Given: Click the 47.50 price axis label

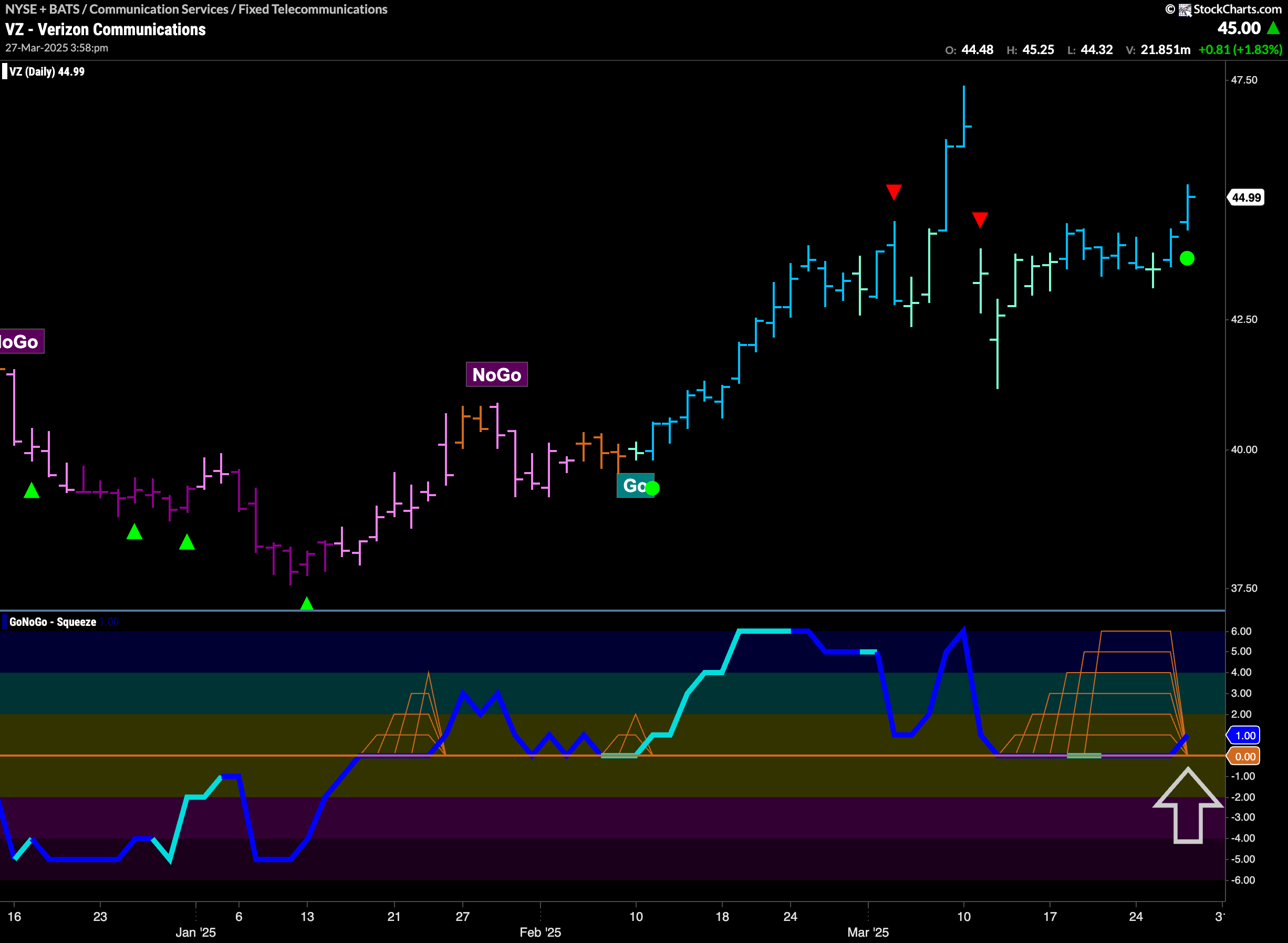Looking at the screenshot, I should 1244,80.
